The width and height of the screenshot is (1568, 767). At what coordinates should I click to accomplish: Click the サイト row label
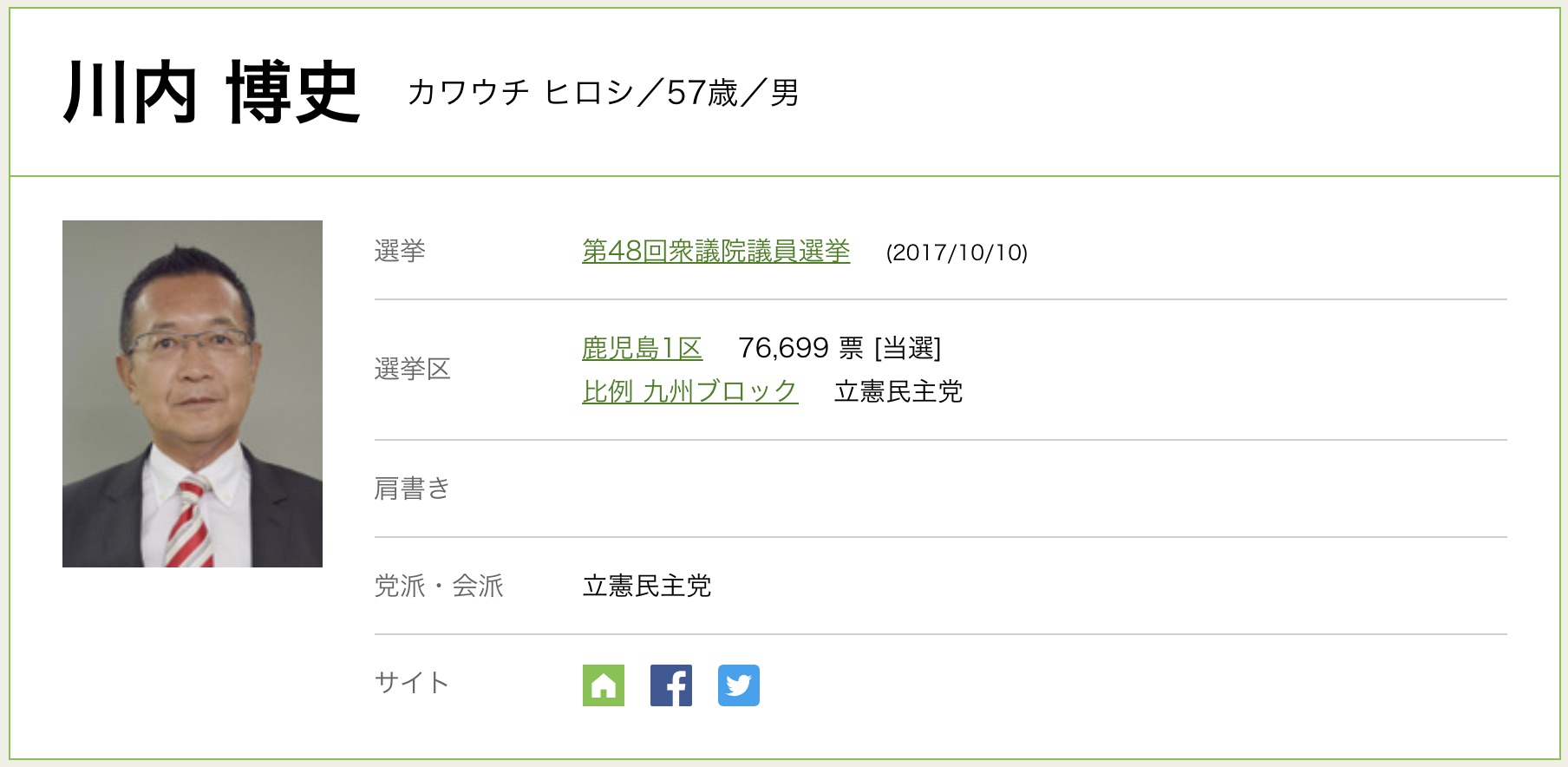[x=411, y=684]
